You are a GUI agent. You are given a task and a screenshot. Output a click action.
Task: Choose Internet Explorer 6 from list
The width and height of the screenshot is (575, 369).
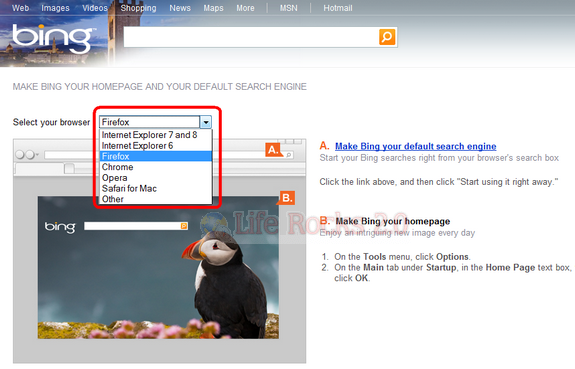pyautogui.click(x=156, y=146)
